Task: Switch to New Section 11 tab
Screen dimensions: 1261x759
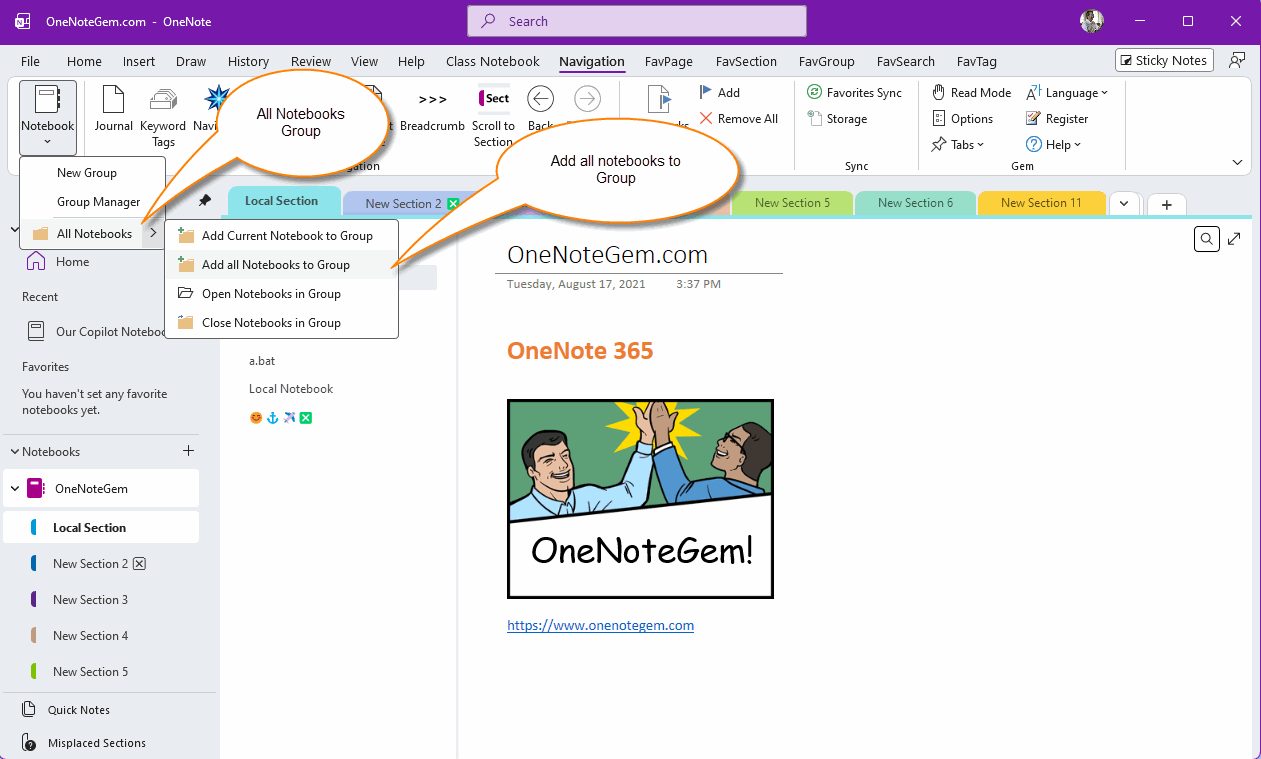Action: pyautogui.click(x=1041, y=203)
